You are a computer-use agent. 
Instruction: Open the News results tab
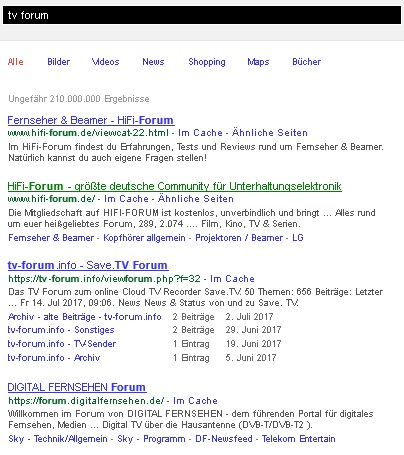click(153, 62)
